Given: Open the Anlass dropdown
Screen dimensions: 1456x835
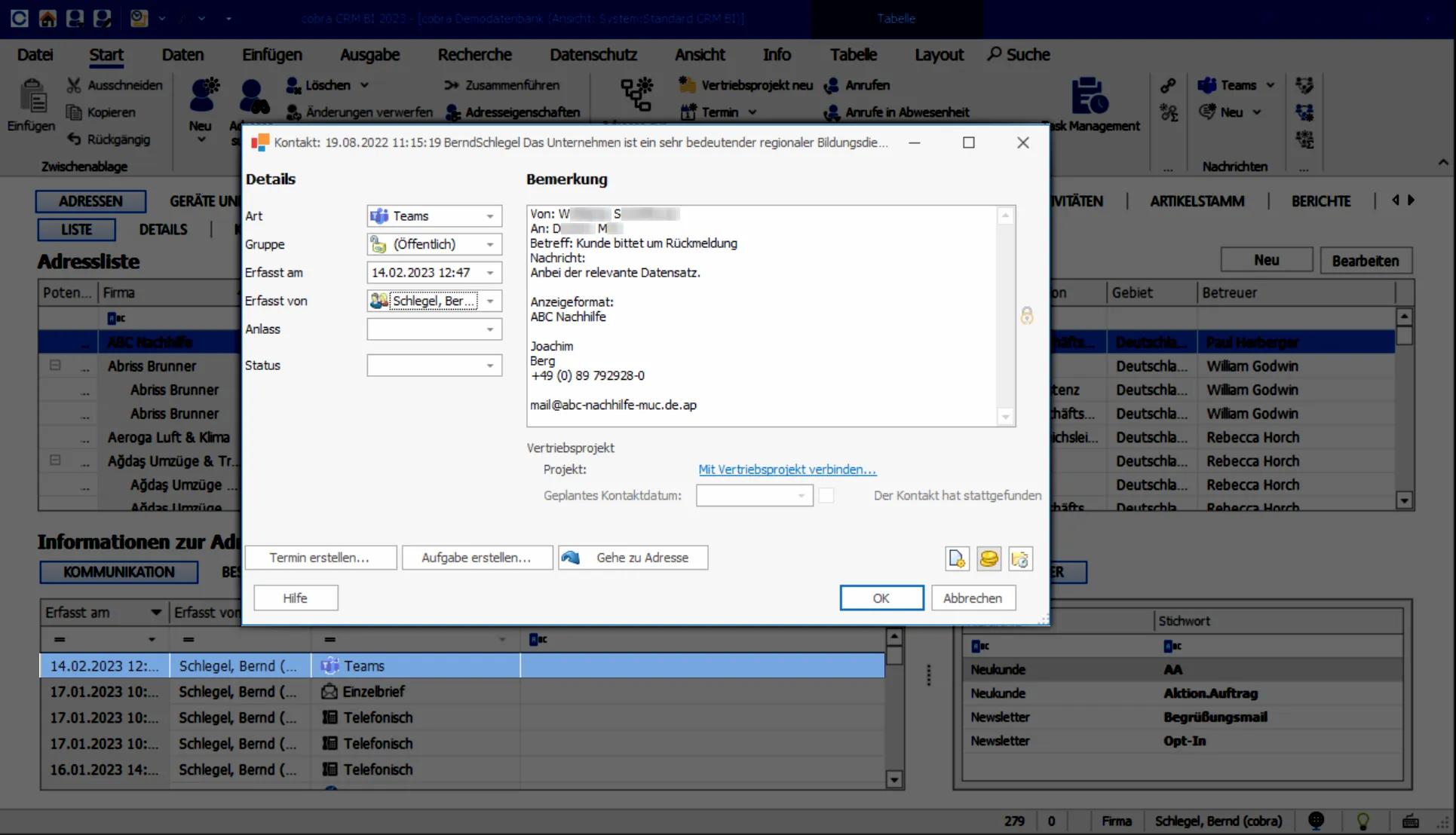Looking at the screenshot, I should click(490, 329).
